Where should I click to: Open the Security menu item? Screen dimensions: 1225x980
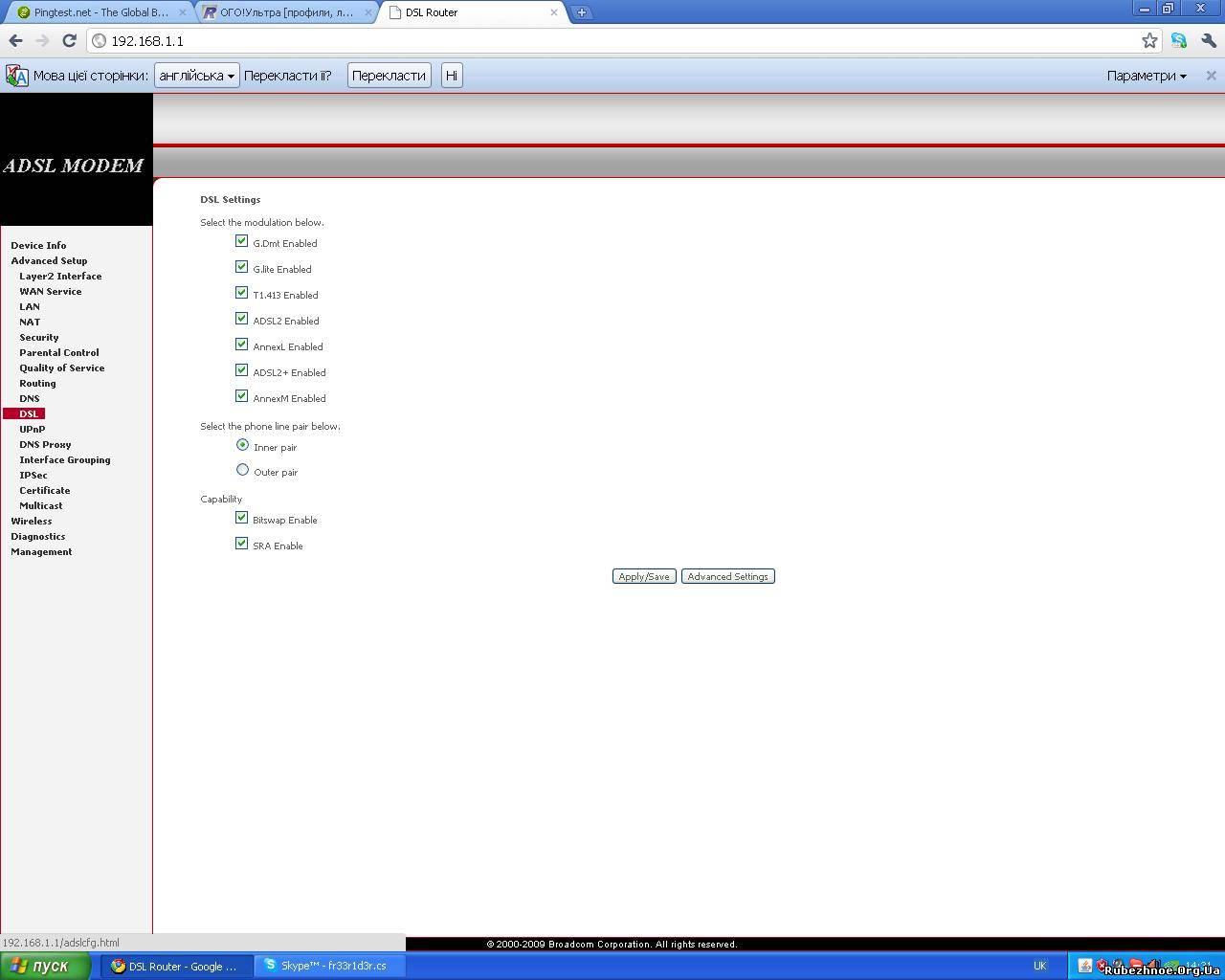point(39,337)
